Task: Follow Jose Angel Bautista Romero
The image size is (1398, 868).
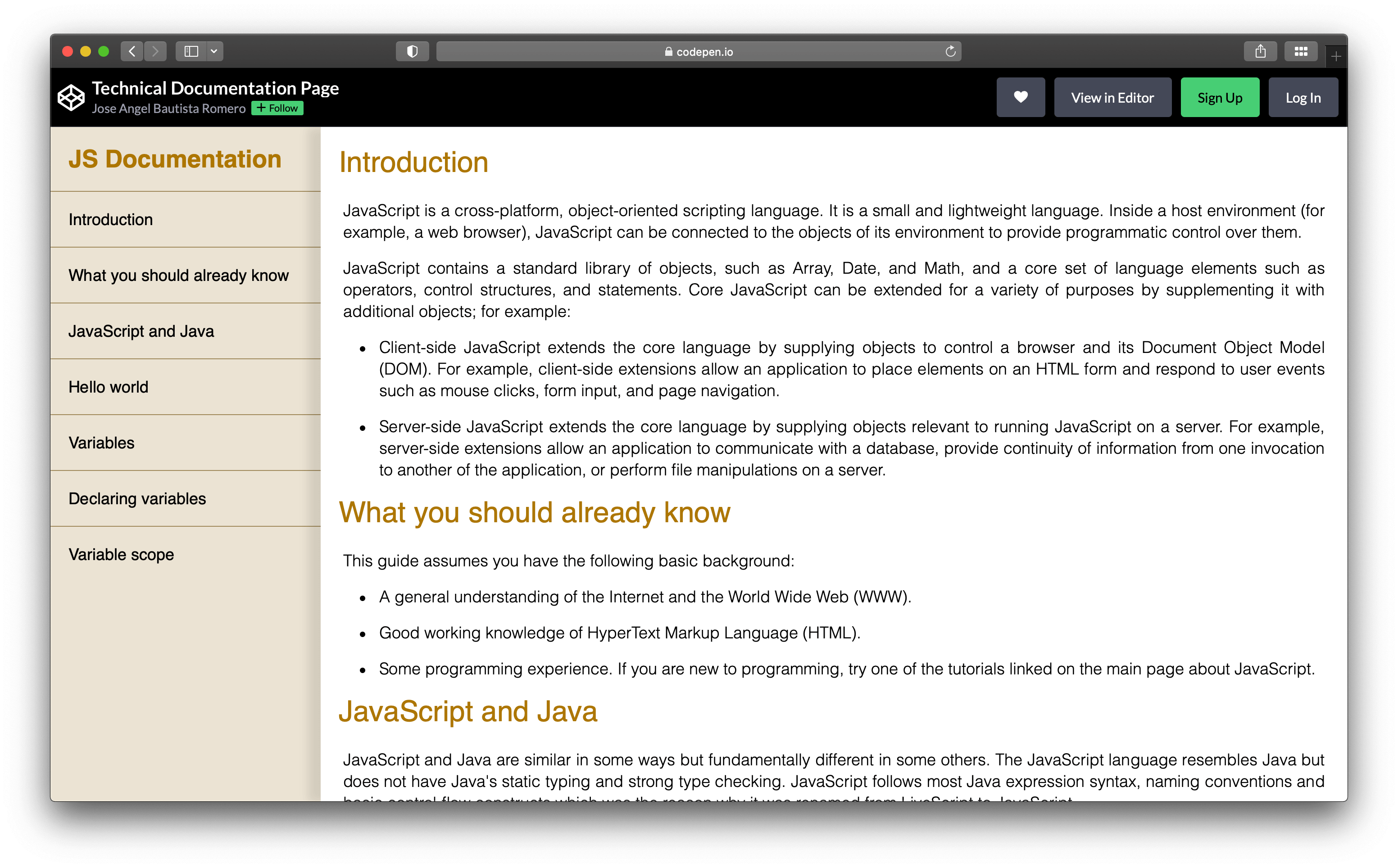Action: (x=277, y=108)
